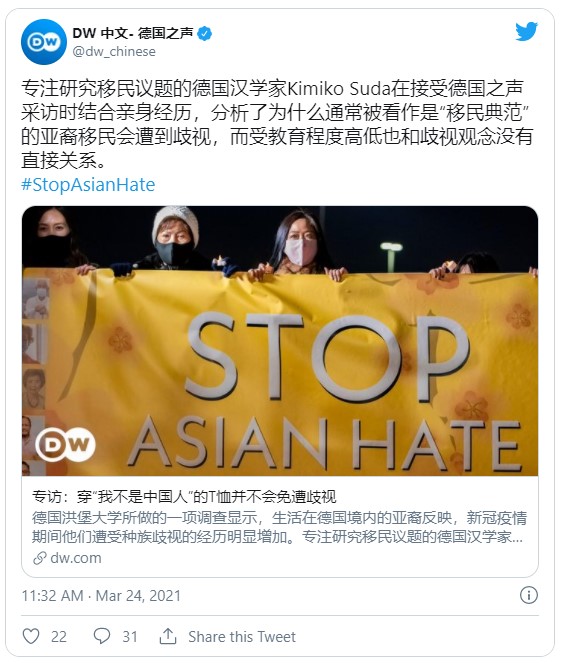The width and height of the screenshot is (567, 663).
Task: Open replies via speech bubble icon
Action: point(102,636)
